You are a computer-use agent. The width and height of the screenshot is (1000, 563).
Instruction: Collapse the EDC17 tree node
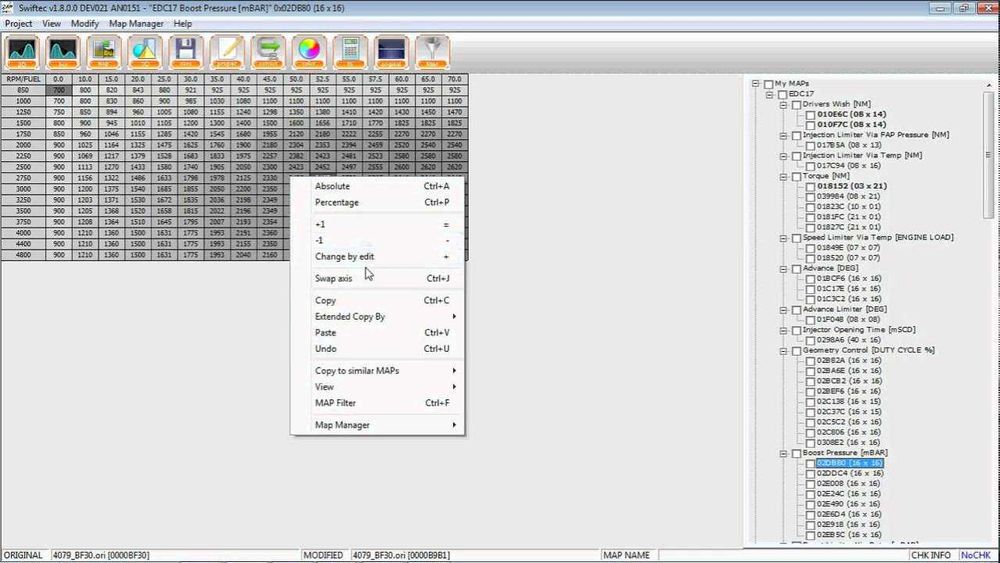(770, 94)
